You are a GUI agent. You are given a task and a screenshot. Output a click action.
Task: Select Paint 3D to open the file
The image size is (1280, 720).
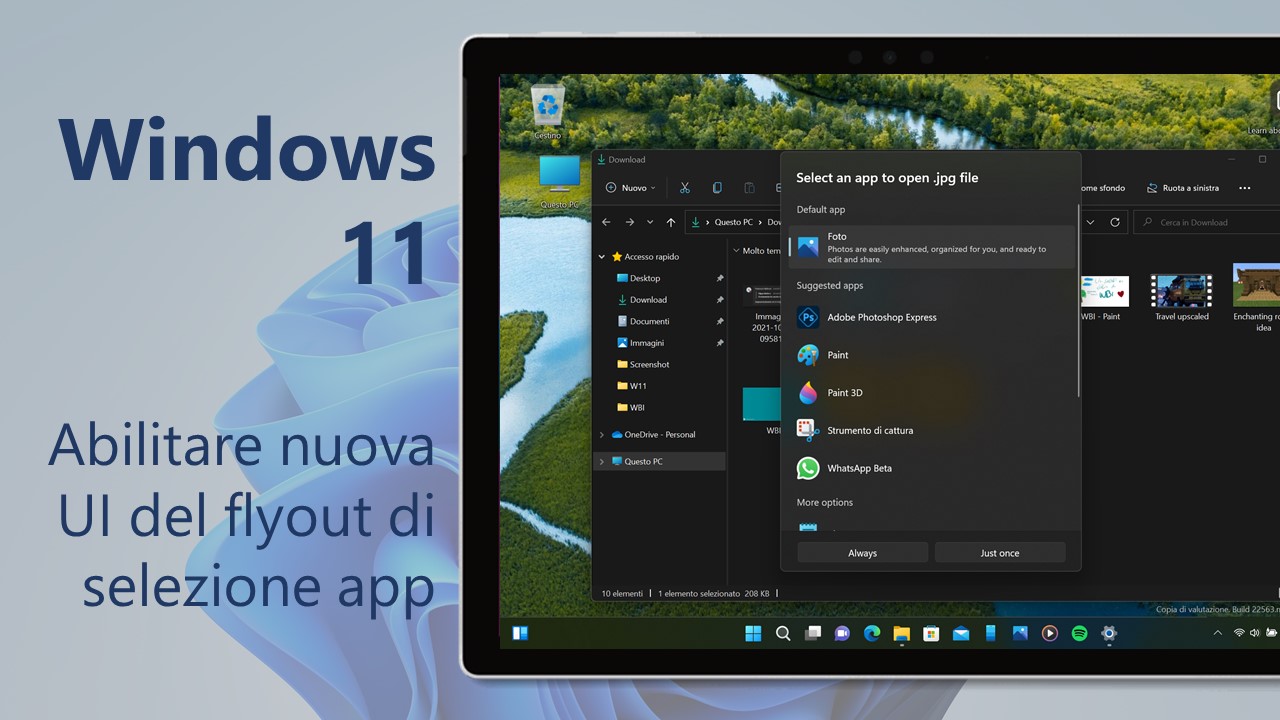pos(931,393)
